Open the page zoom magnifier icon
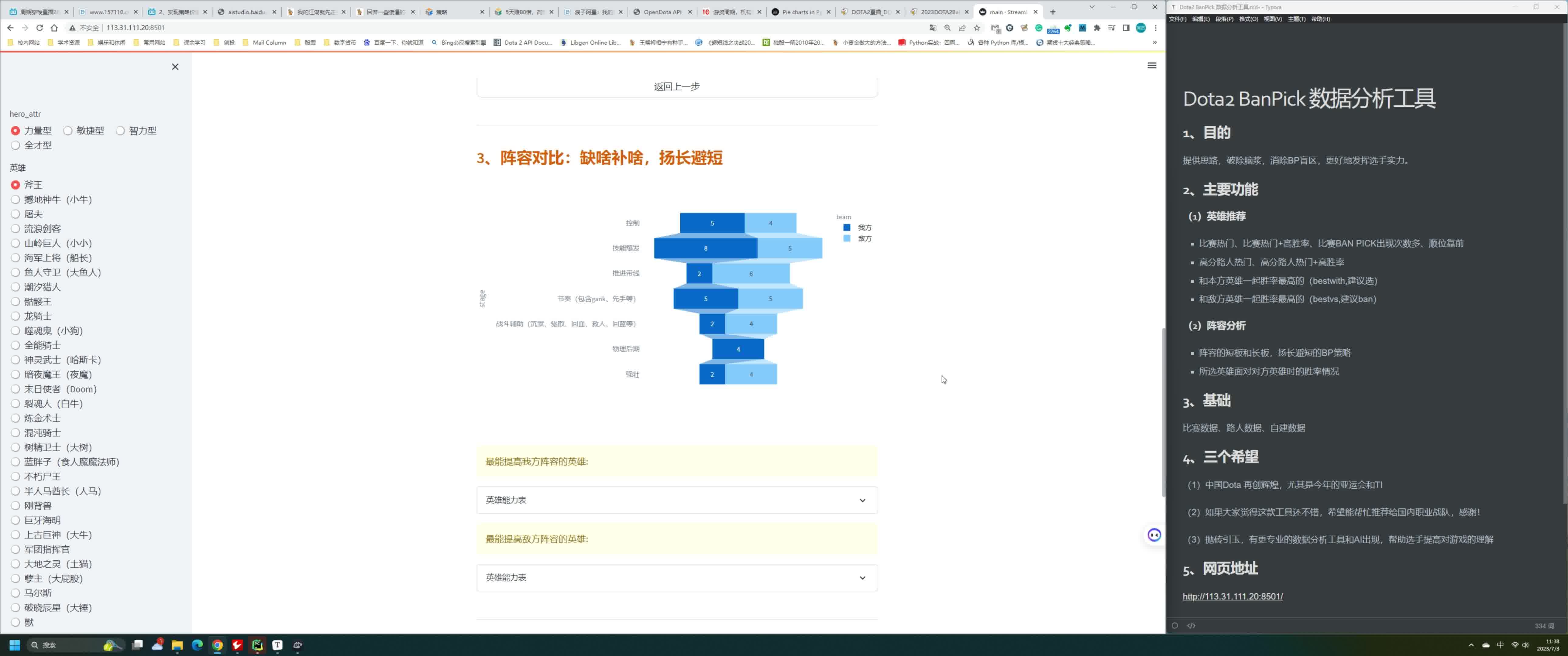The height and width of the screenshot is (656, 1568). pyautogui.click(x=947, y=27)
